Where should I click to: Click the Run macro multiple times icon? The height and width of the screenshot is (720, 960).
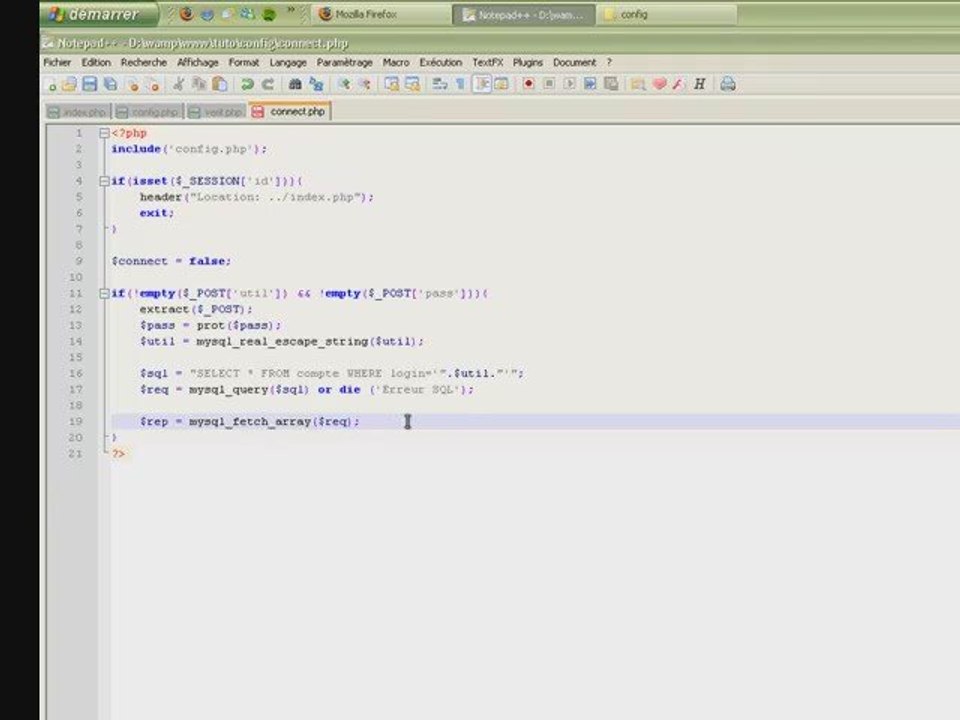click(x=590, y=84)
